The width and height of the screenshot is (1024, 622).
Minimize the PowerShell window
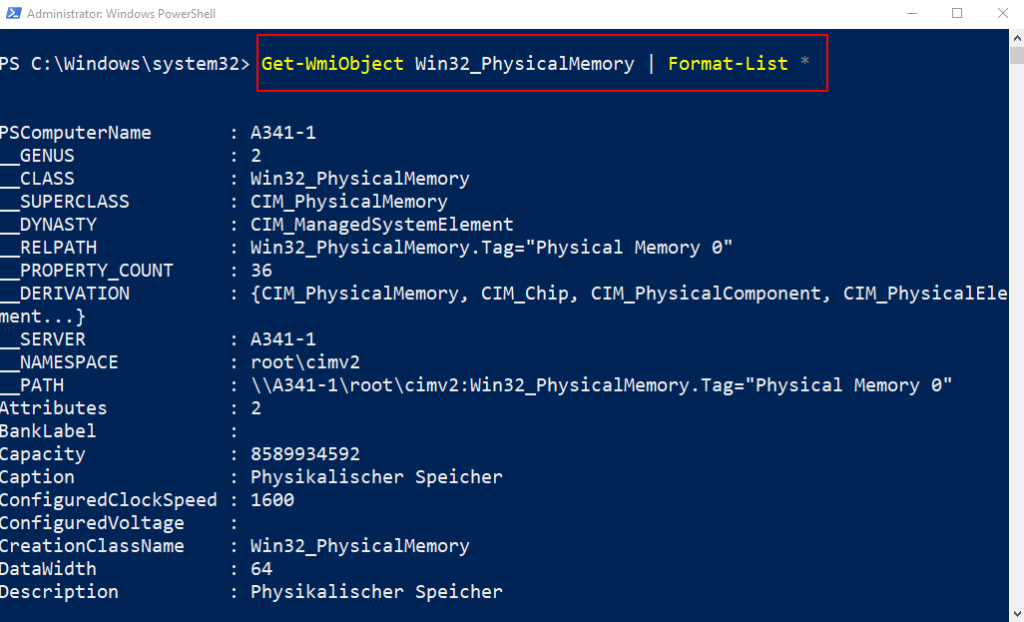pos(912,13)
